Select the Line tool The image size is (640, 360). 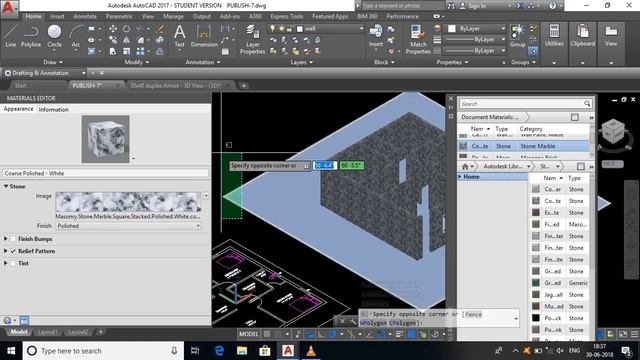click(x=11, y=36)
